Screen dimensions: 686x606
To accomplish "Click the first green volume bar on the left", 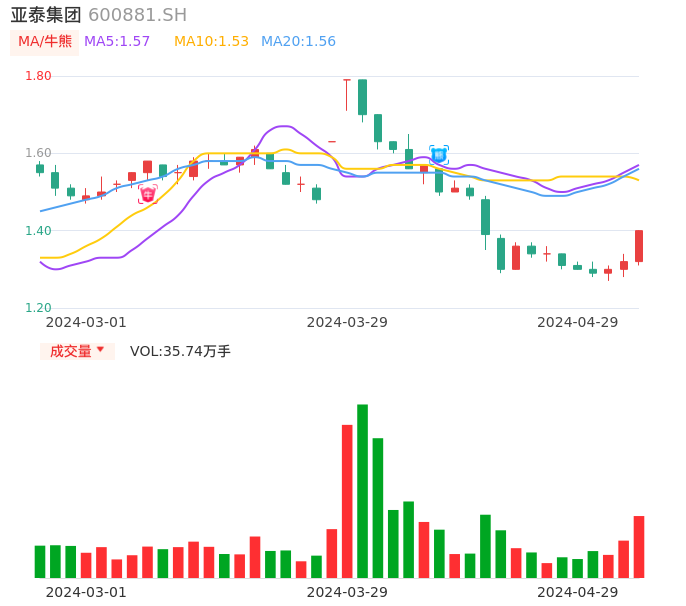I will click(40, 561).
